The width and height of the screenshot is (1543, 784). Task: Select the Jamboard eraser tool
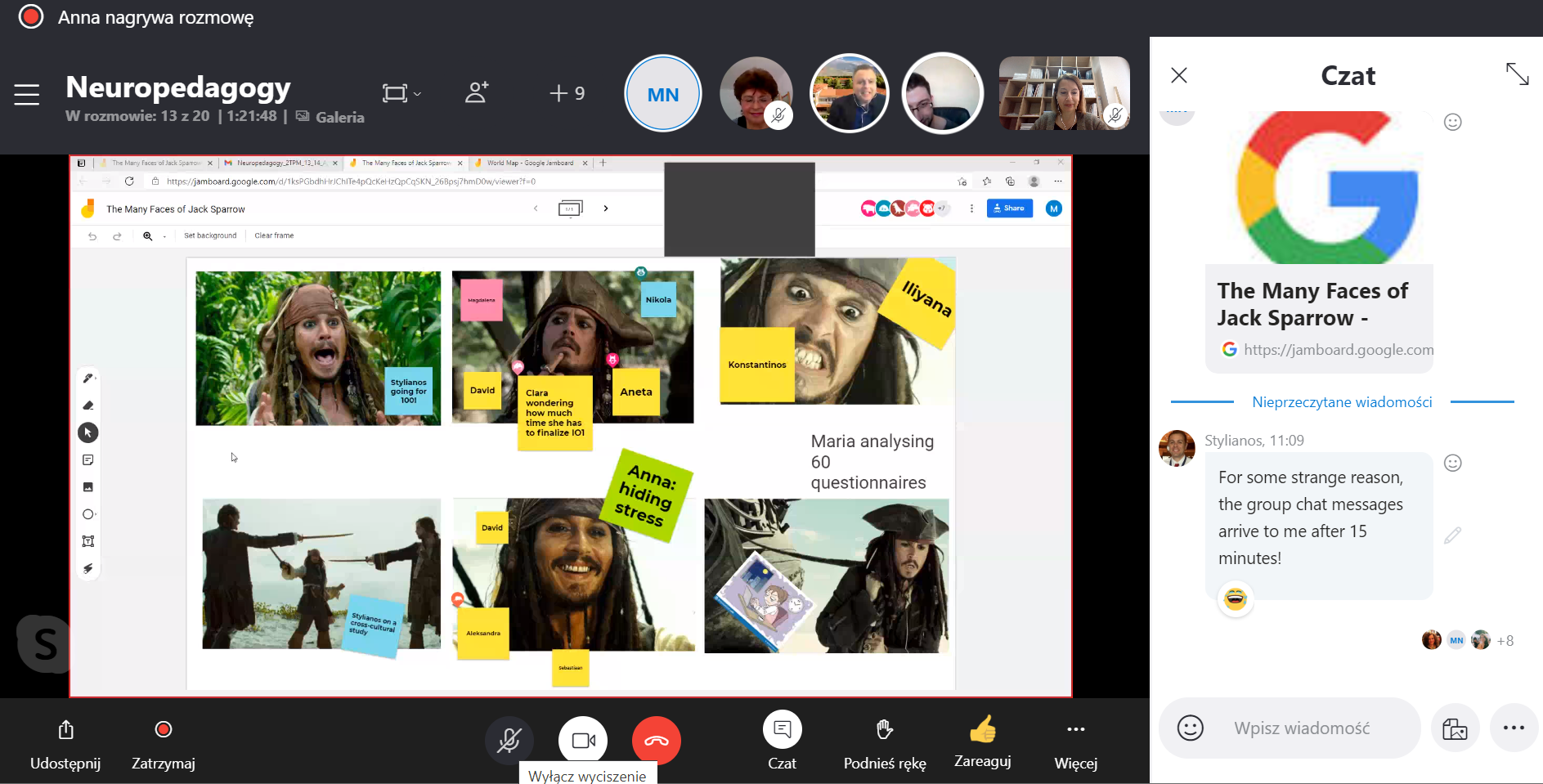pos(88,405)
